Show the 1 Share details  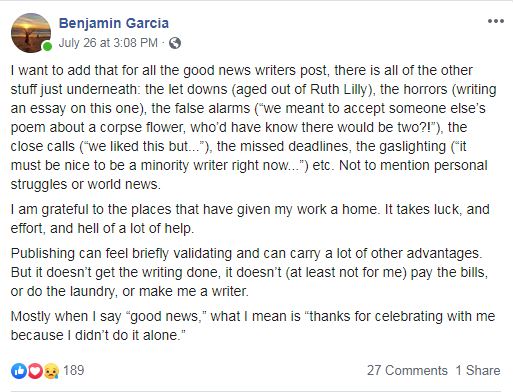(x=478, y=370)
